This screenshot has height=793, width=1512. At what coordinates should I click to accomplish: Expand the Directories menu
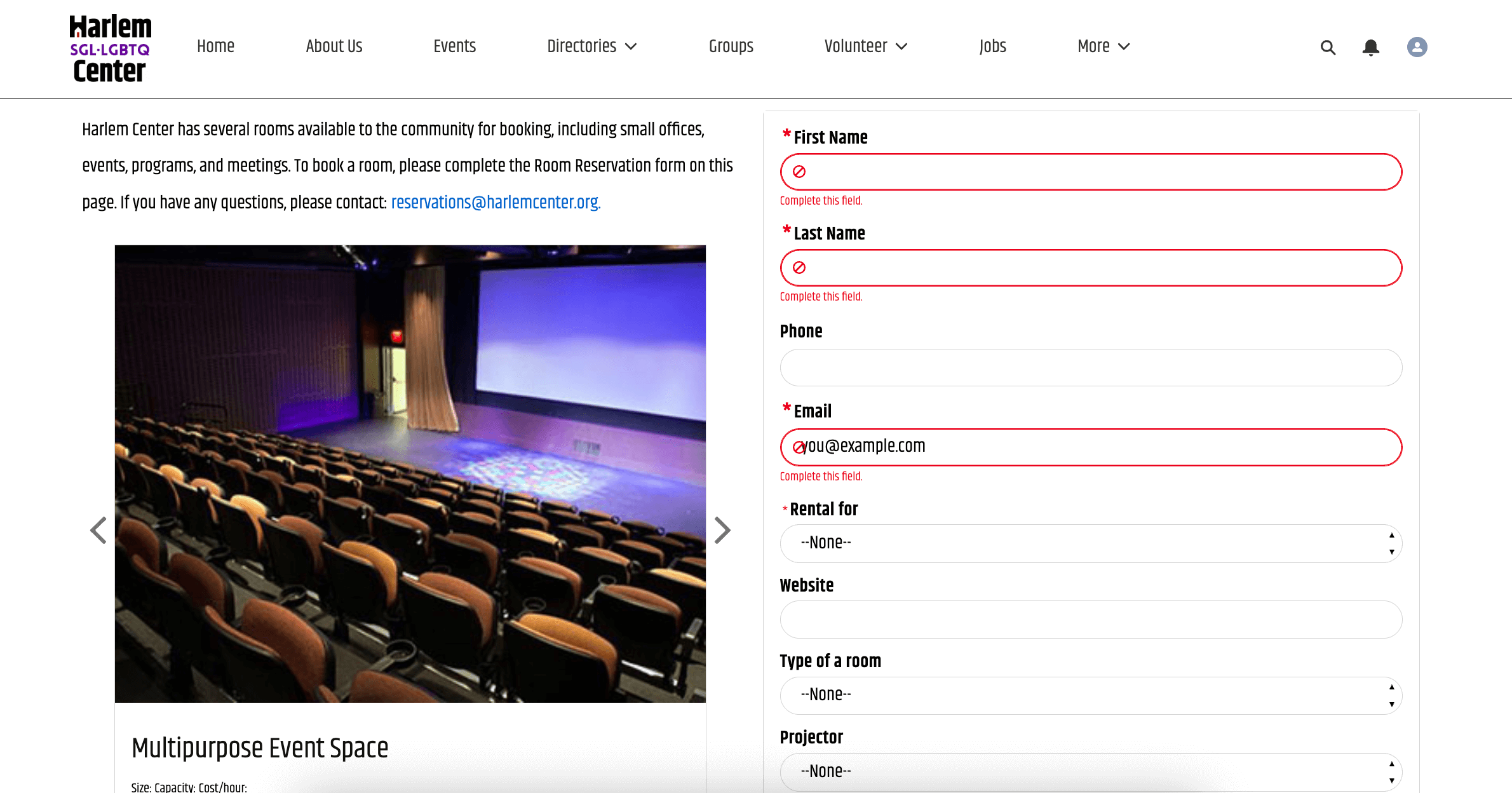(x=591, y=46)
